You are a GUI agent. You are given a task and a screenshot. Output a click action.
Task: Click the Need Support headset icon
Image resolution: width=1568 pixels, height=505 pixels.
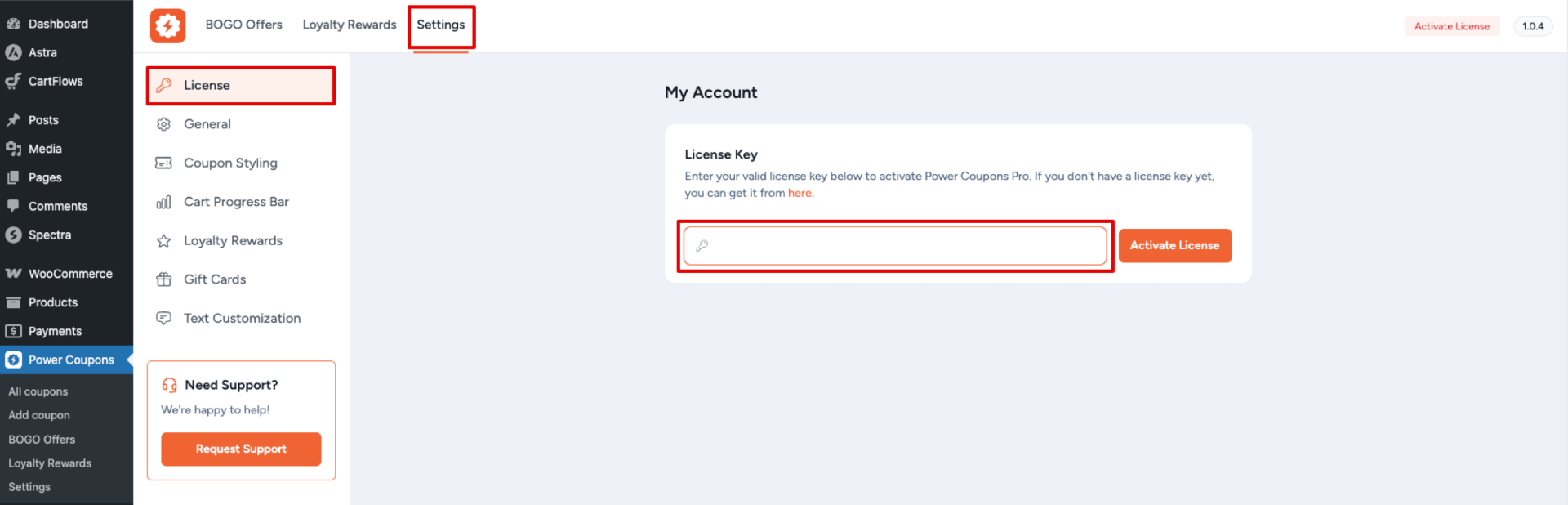point(169,385)
